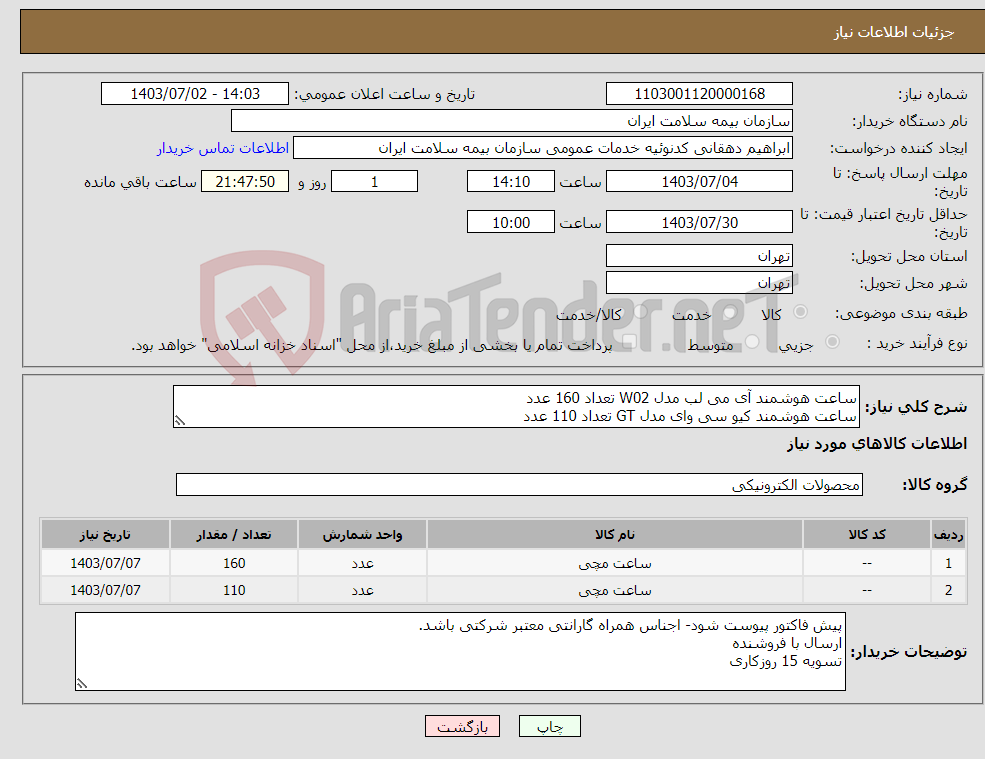Click date 1403/07/07 in row 2
This screenshot has height=759, width=985.
(105, 591)
